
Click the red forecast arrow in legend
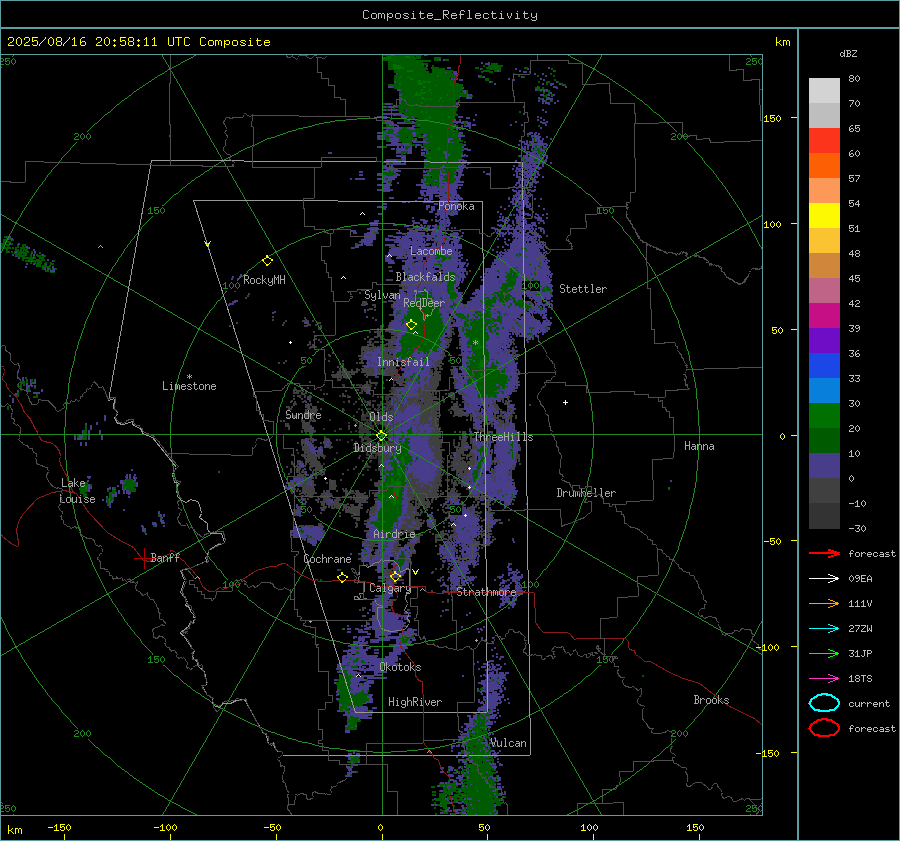[x=824, y=553]
